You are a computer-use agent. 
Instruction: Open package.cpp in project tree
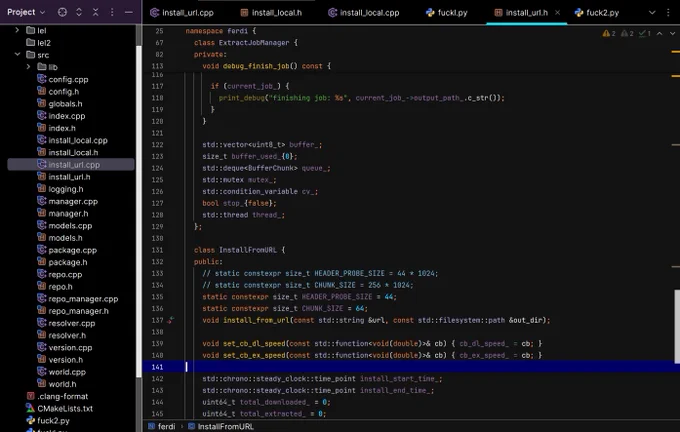[x=67, y=250]
